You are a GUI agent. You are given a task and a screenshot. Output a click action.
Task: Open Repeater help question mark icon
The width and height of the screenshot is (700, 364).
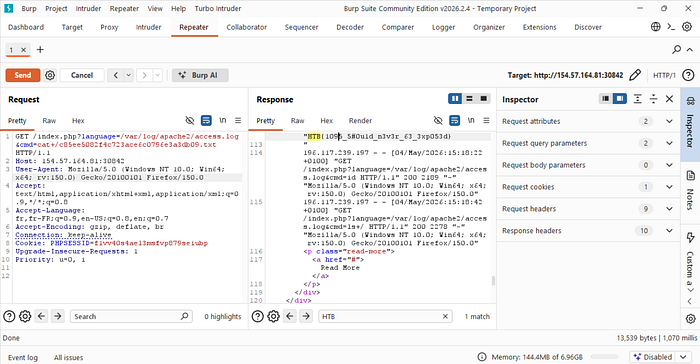pos(688,75)
